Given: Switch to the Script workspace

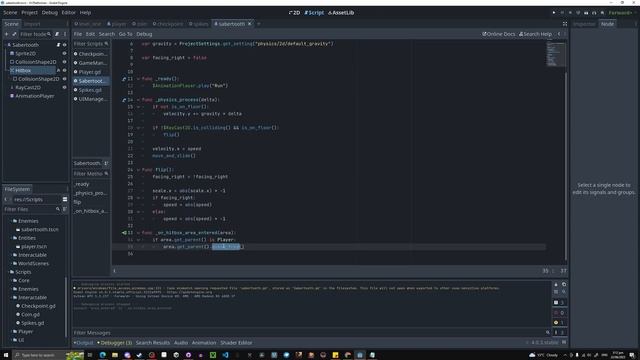Looking at the screenshot, I should 314,13.
